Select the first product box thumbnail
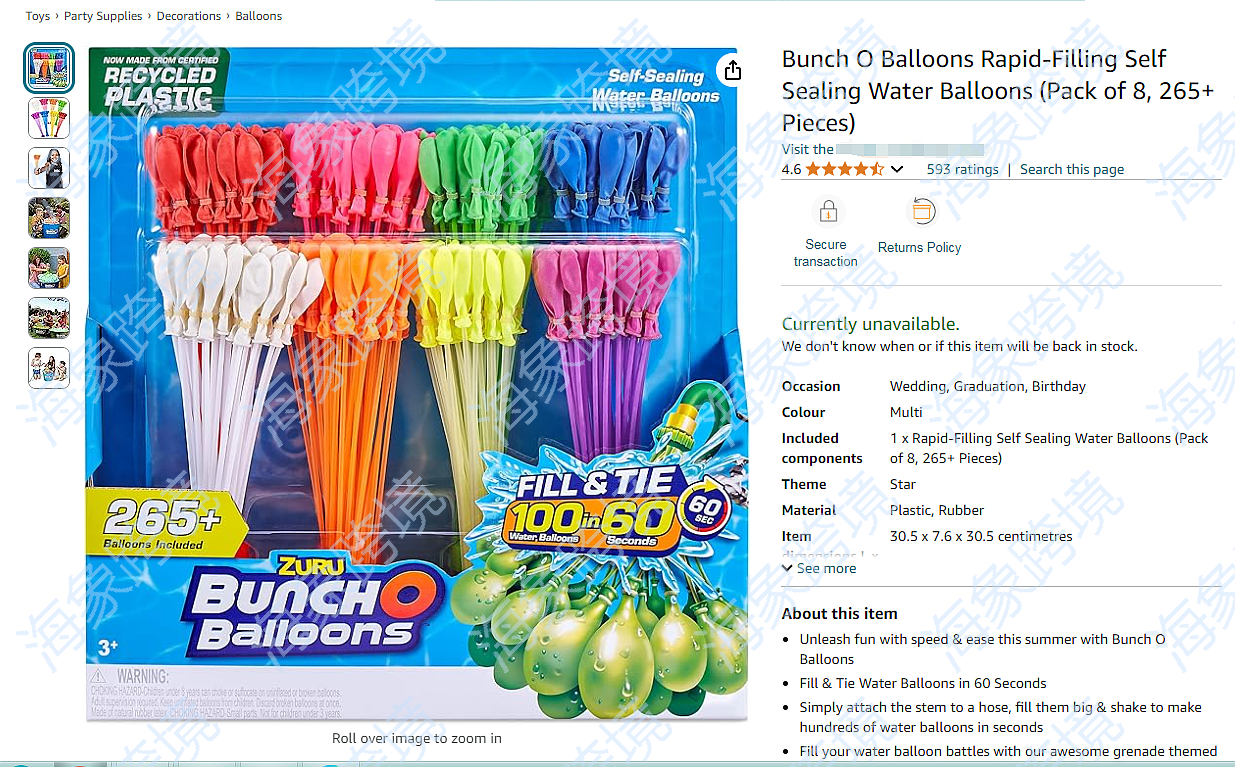This screenshot has height=767, width=1235. 49,68
